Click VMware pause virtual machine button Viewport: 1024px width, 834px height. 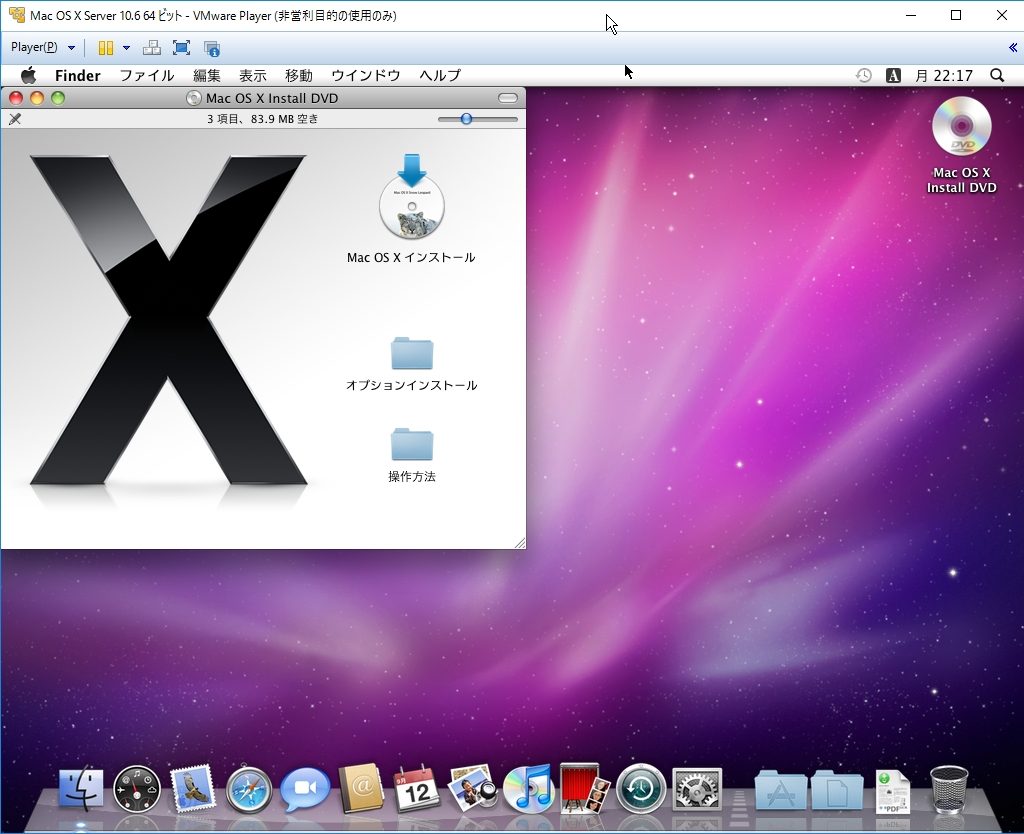[106, 48]
